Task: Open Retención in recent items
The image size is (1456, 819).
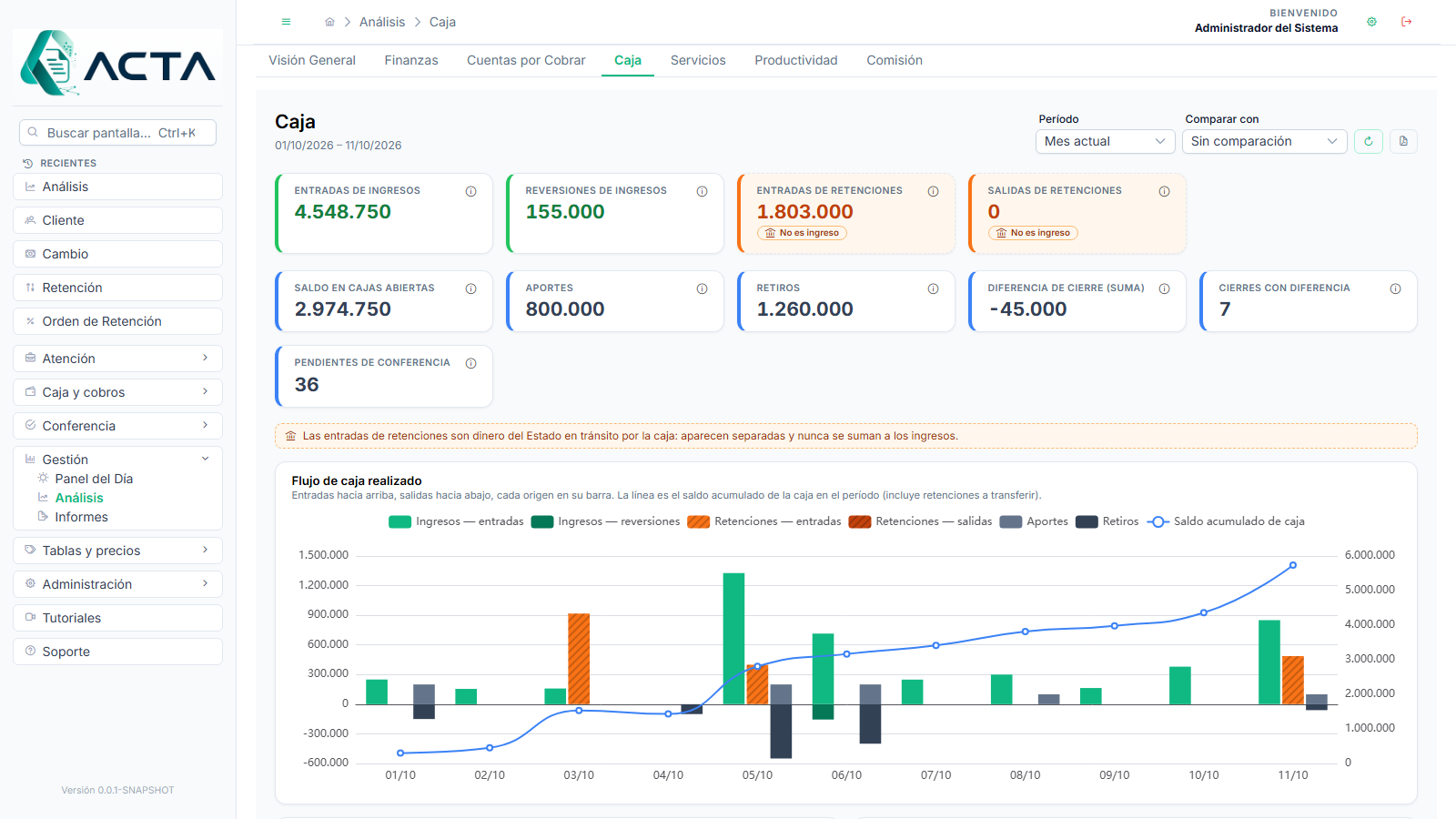Action: coord(117,288)
